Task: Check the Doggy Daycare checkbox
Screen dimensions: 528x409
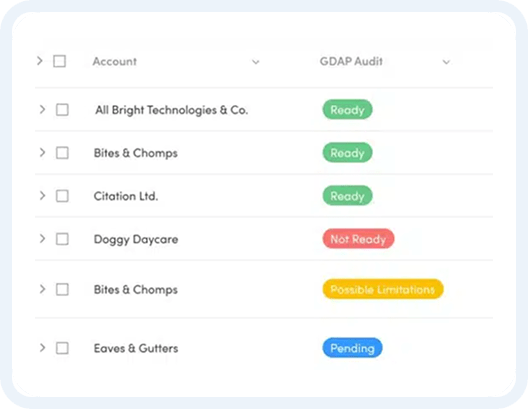Action: point(62,239)
